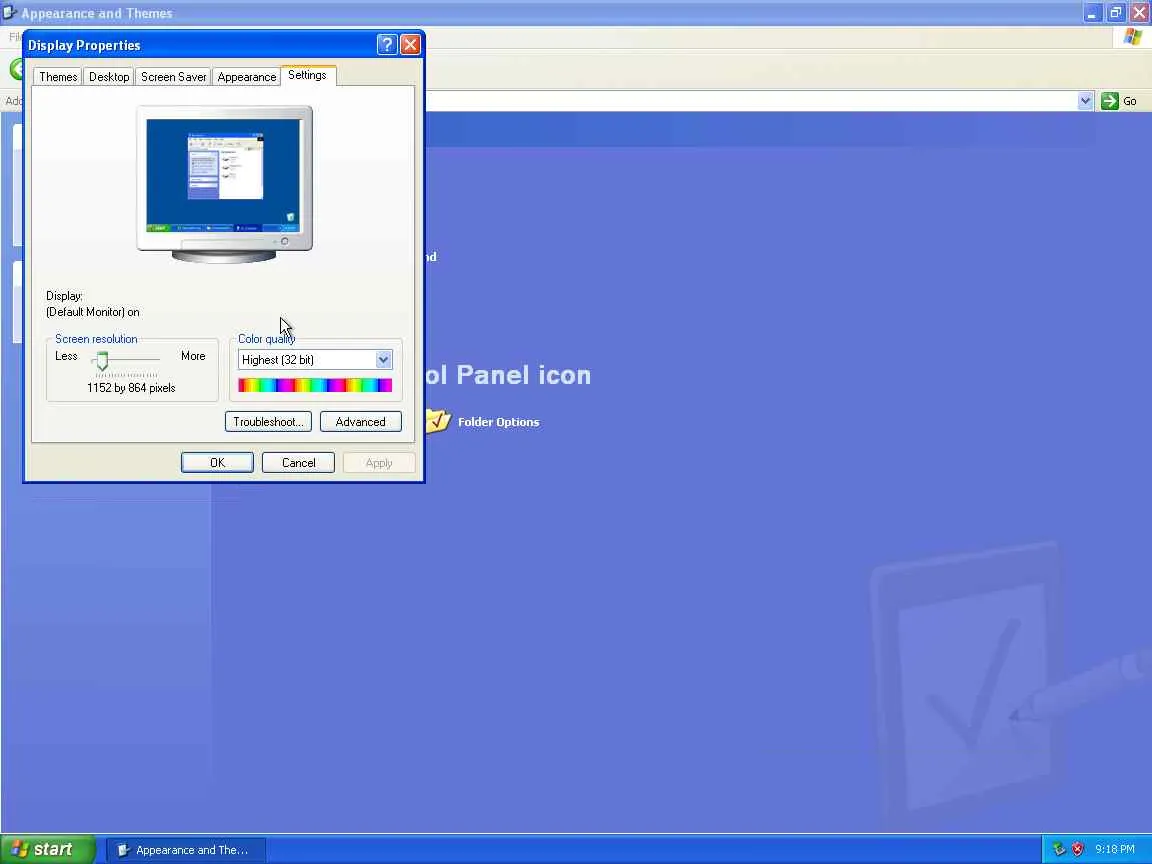1152x864 pixels.
Task: Click the network tray icon
Action: (x=1059, y=849)
